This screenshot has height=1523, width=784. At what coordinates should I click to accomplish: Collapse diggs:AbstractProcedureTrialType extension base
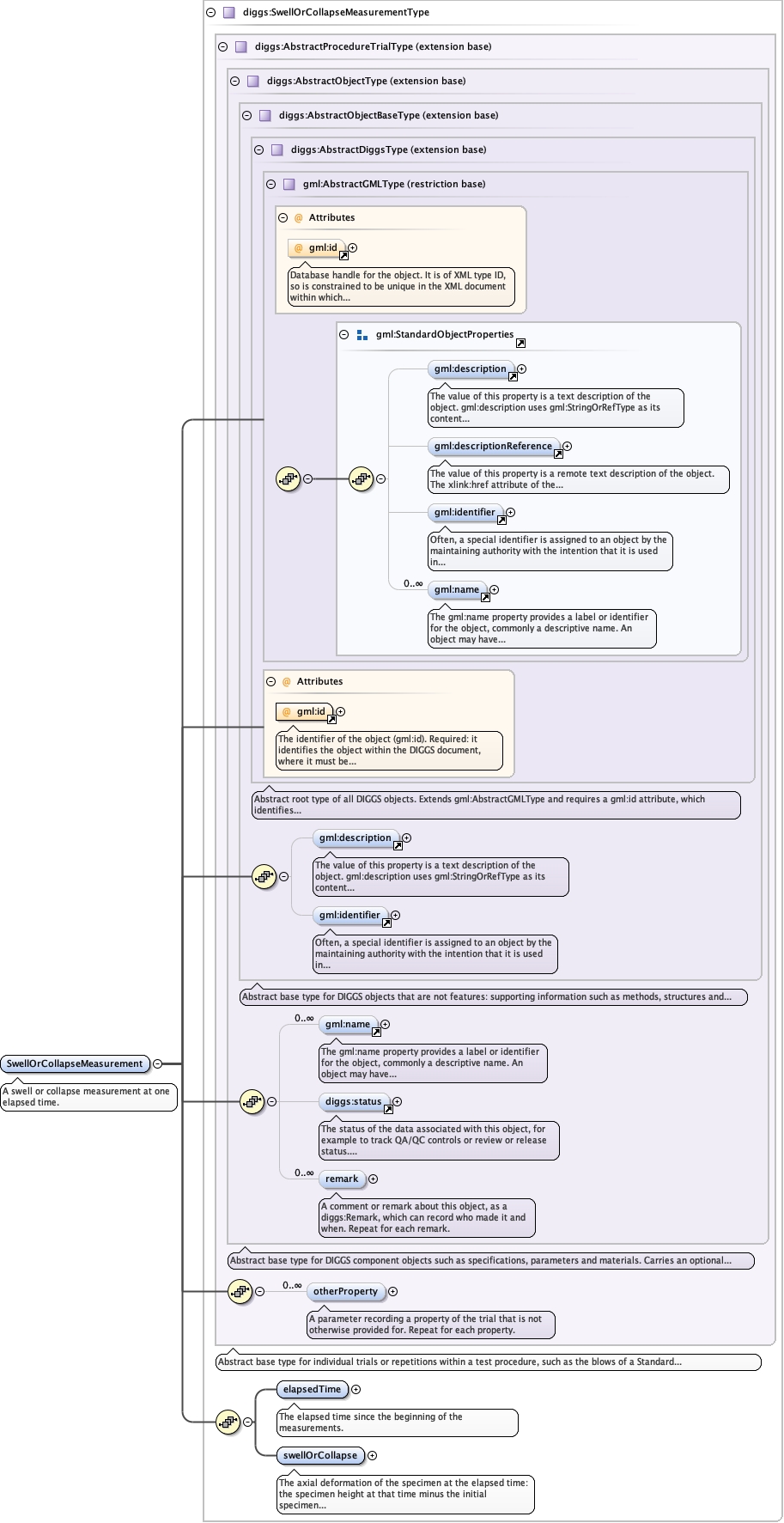click(223, 47)
